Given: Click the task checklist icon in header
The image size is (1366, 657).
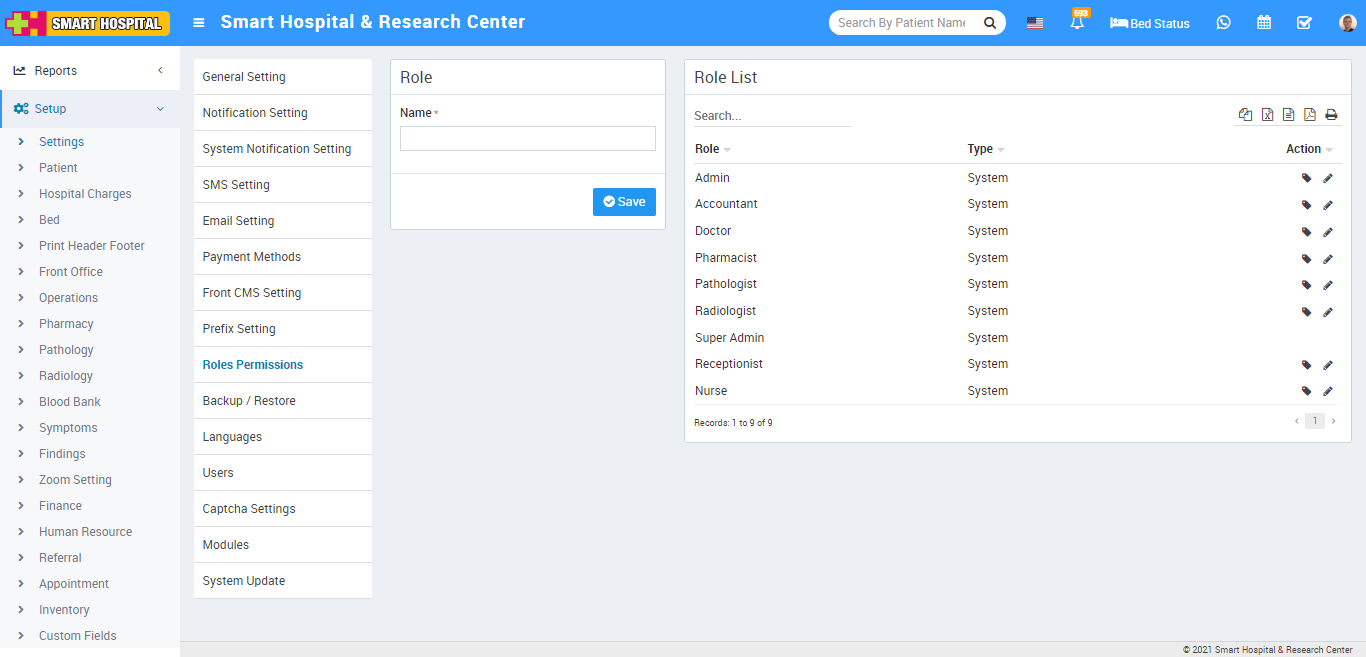Looking at the screenshot, I should pos(1304,23).
